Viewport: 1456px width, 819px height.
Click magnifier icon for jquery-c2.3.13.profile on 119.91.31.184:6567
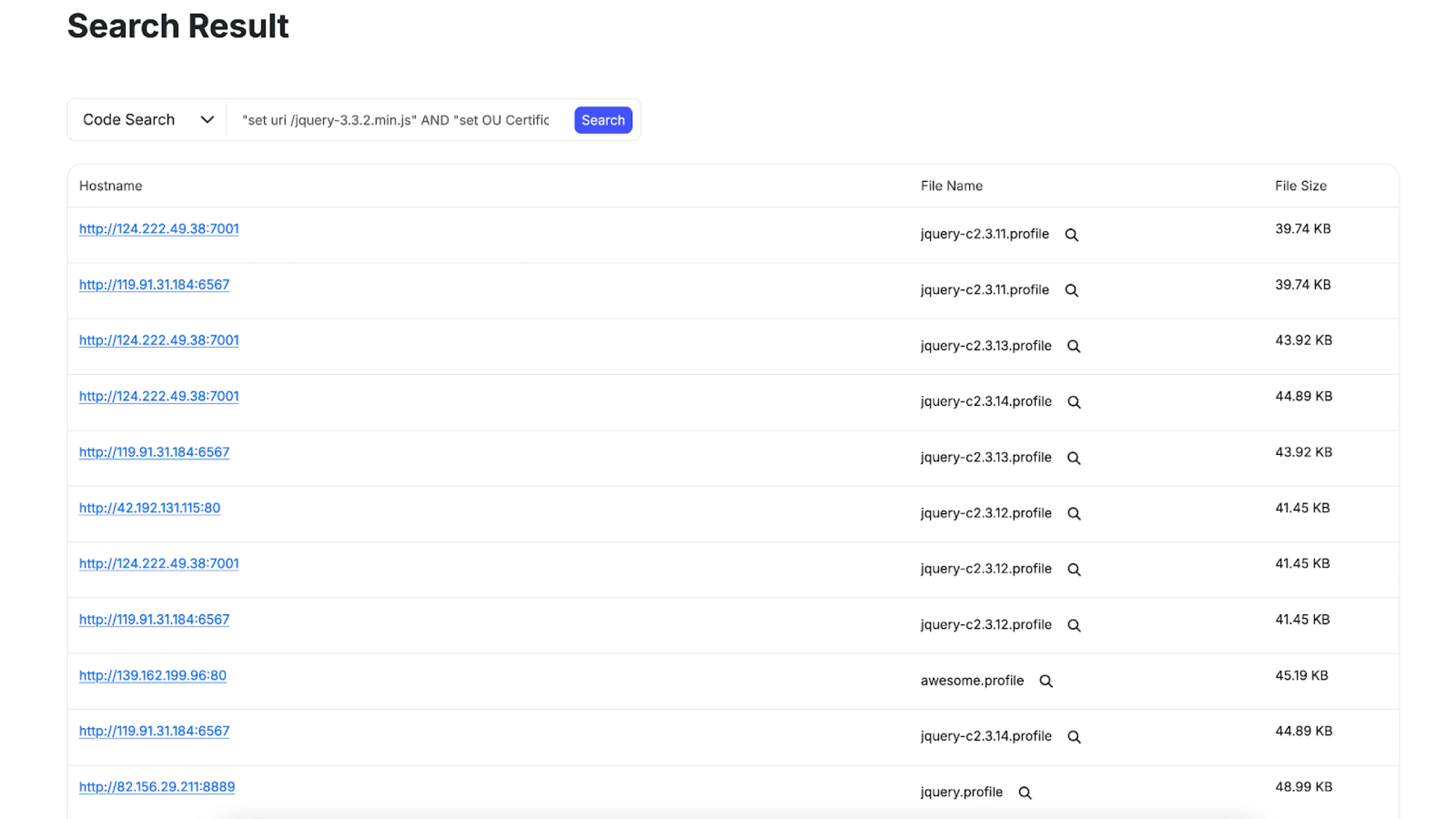1074,458
